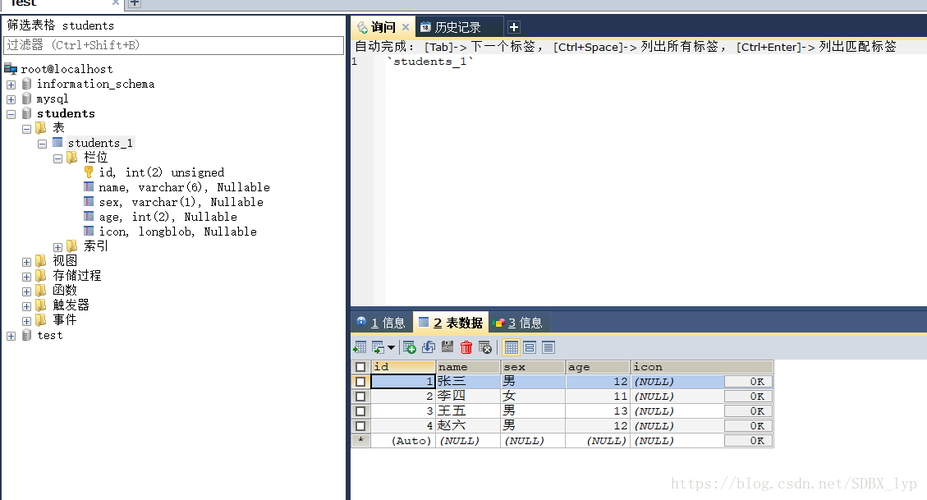Switch to form view mode
Screen dimensions: 927x500
(x=530, y=348)
